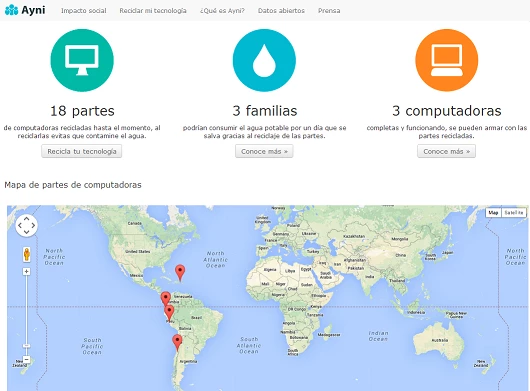The image size is (530, 391).
Task: Select the Map view type button
Action: pos(493,213)
